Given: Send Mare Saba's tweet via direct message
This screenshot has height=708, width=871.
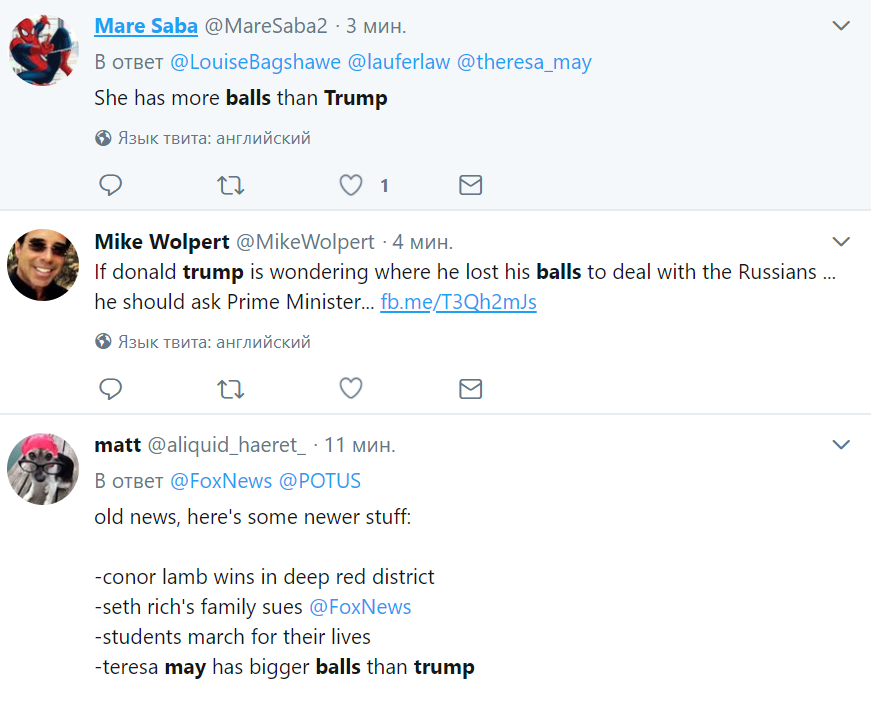Looking at the screenshot, I should (470, 185).
